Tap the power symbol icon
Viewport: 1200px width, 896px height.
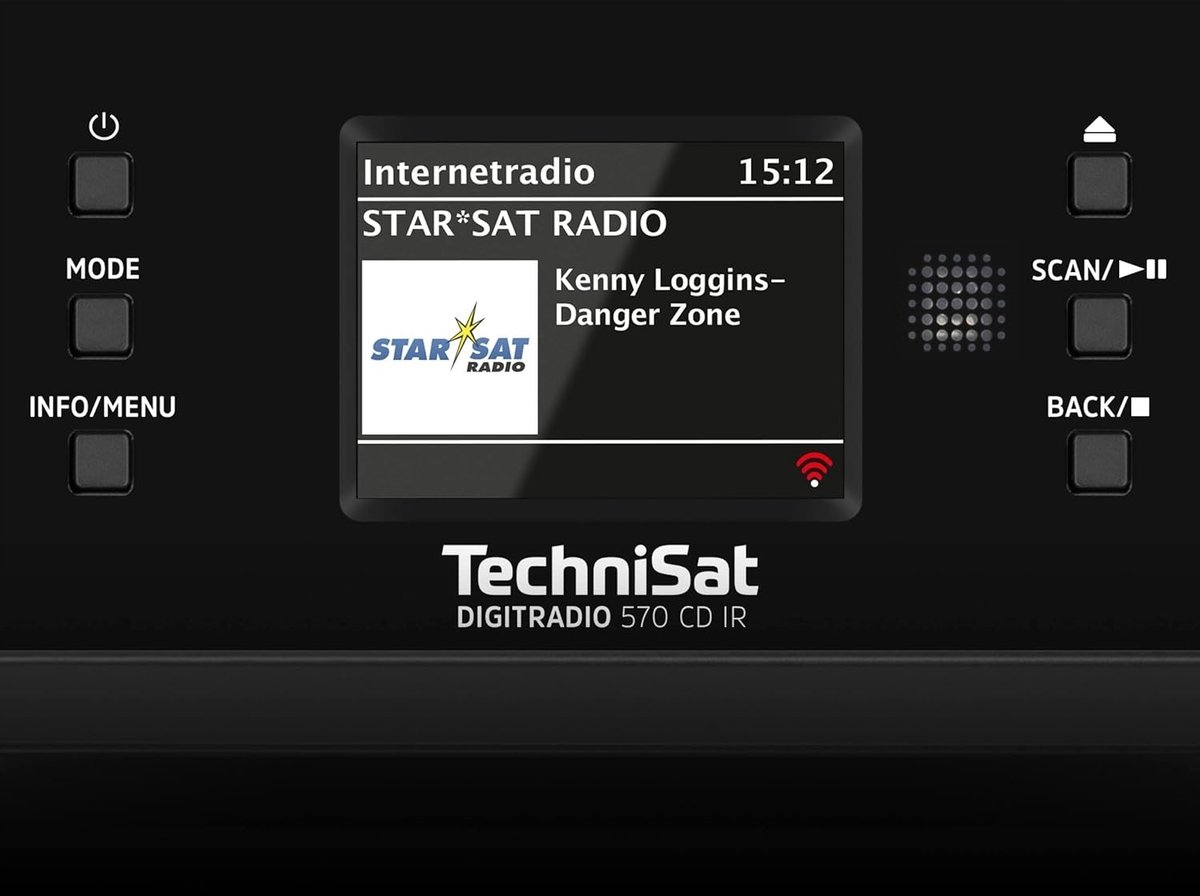pos(103,128)
